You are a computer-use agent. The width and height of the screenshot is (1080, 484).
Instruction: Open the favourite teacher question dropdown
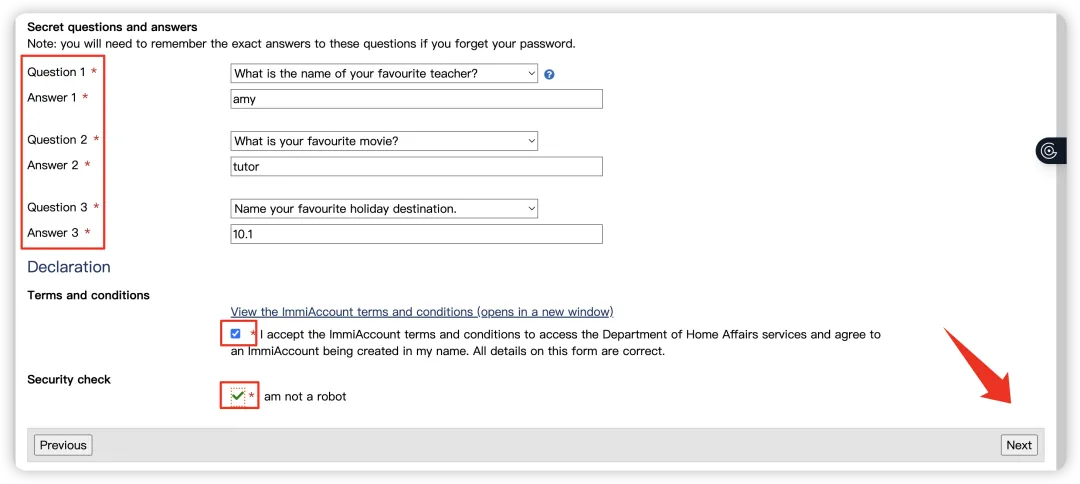[384, 73]
